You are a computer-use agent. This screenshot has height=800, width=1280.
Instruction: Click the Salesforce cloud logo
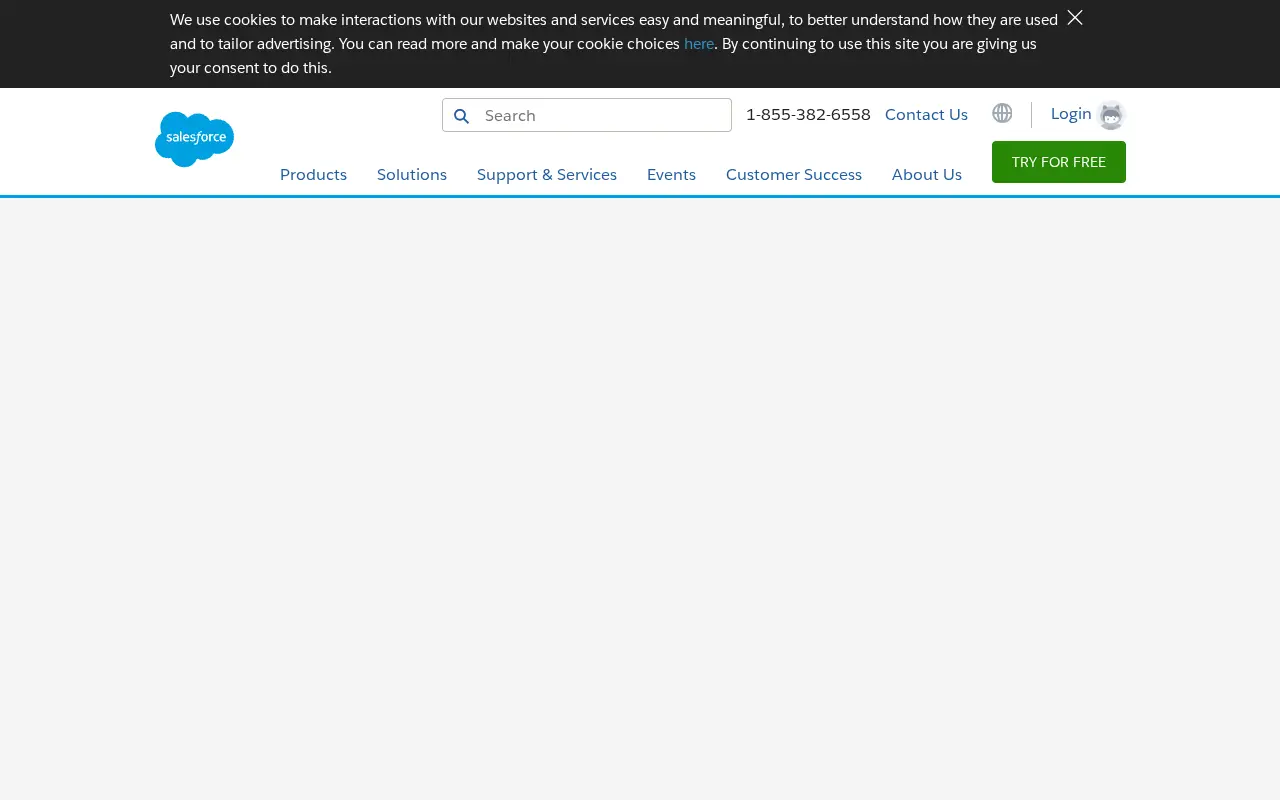194,139
